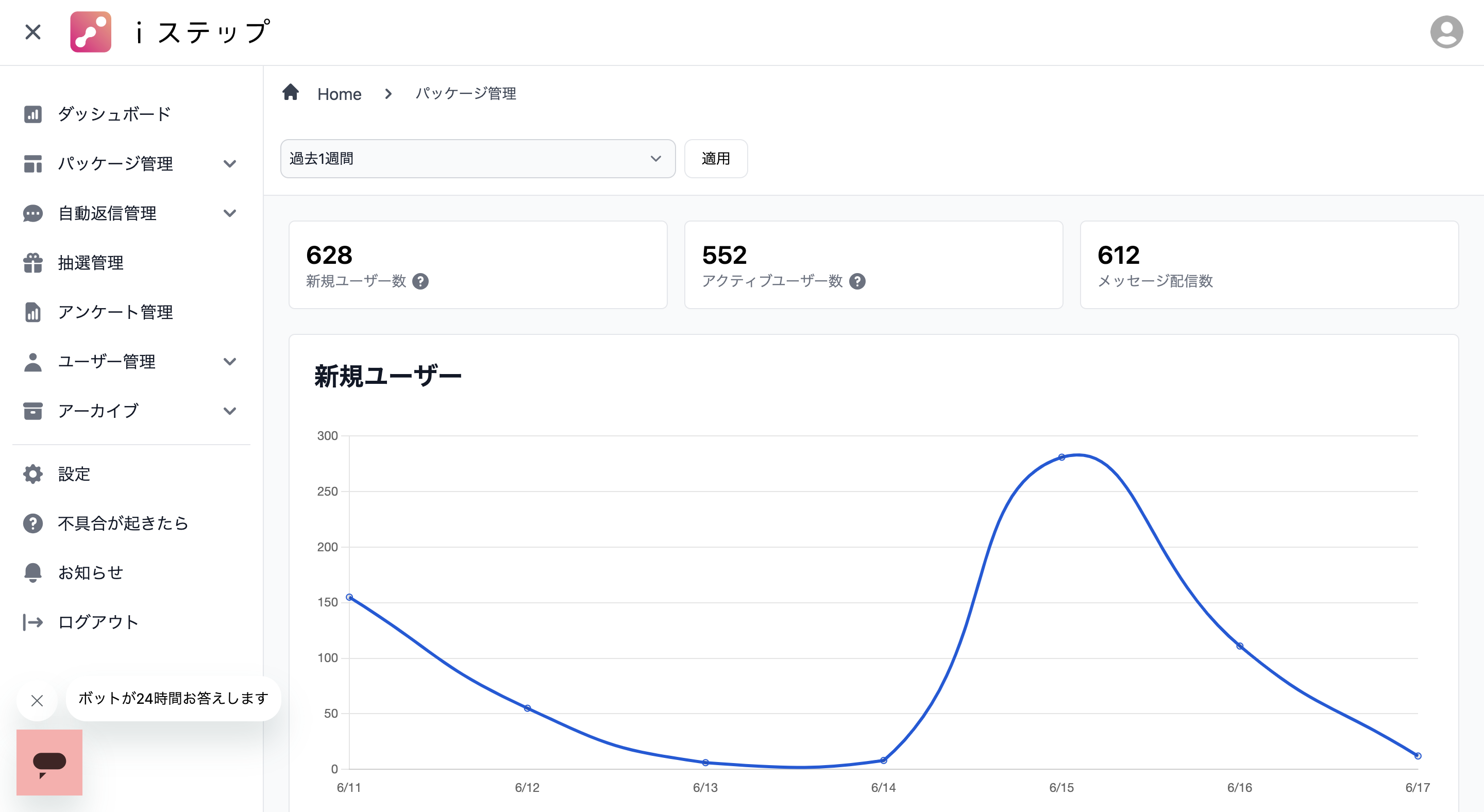Click the 6/15 data point on chart

click(1061, 457)
